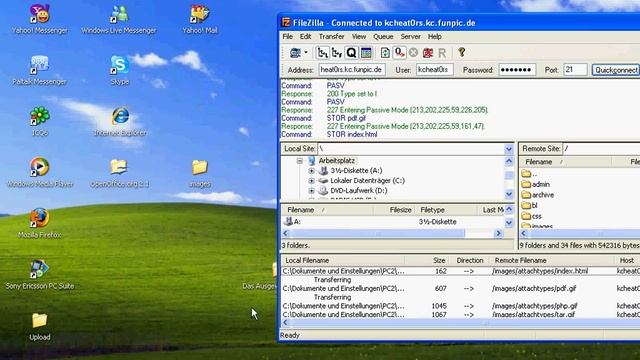640x360 pixels.
Task: Toggle remote directory tree view icon
Action: coord(337,53)
